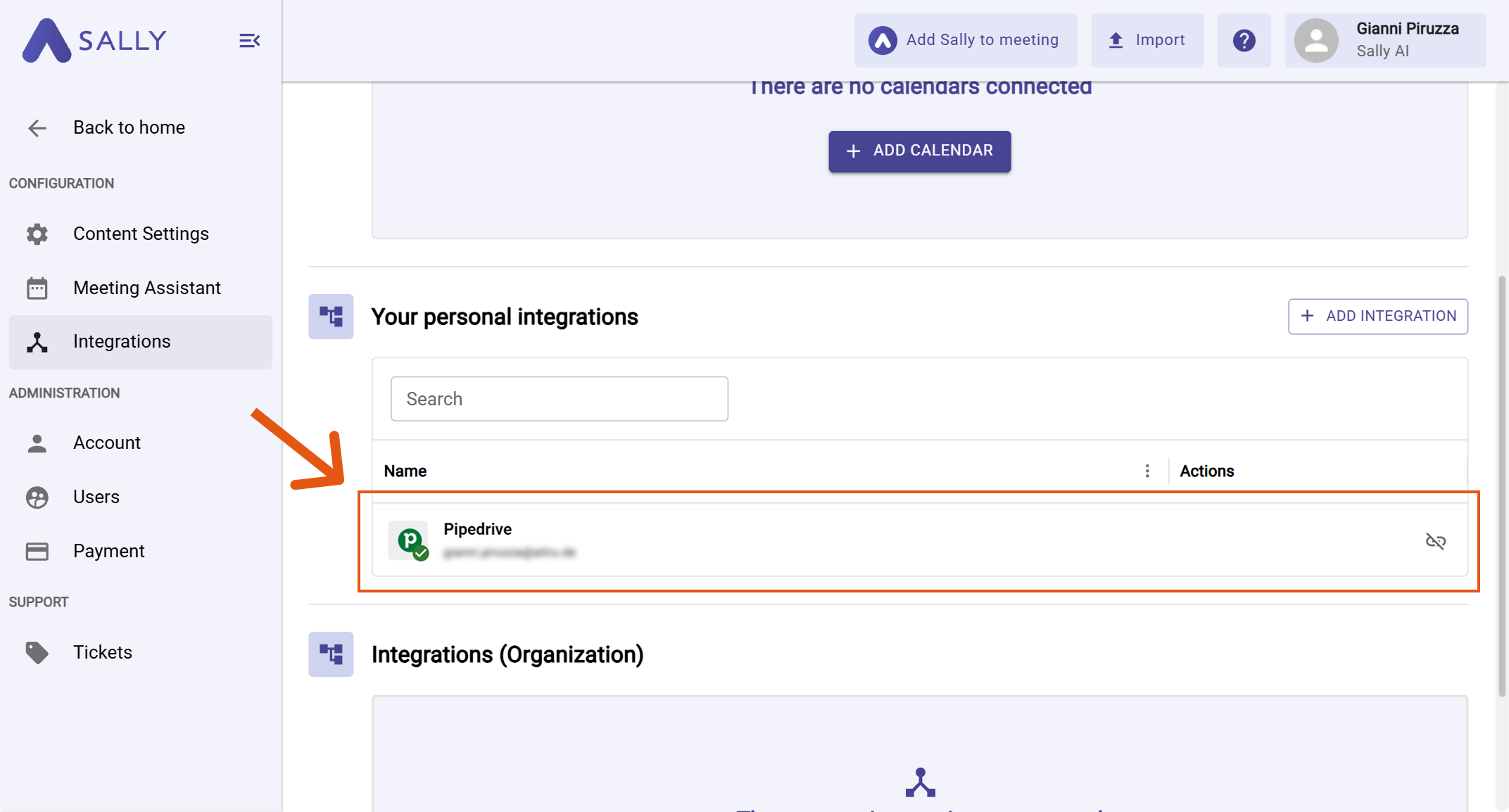Open Account settings
Viewport: 1509px width, 812px height.
point(141,443)
